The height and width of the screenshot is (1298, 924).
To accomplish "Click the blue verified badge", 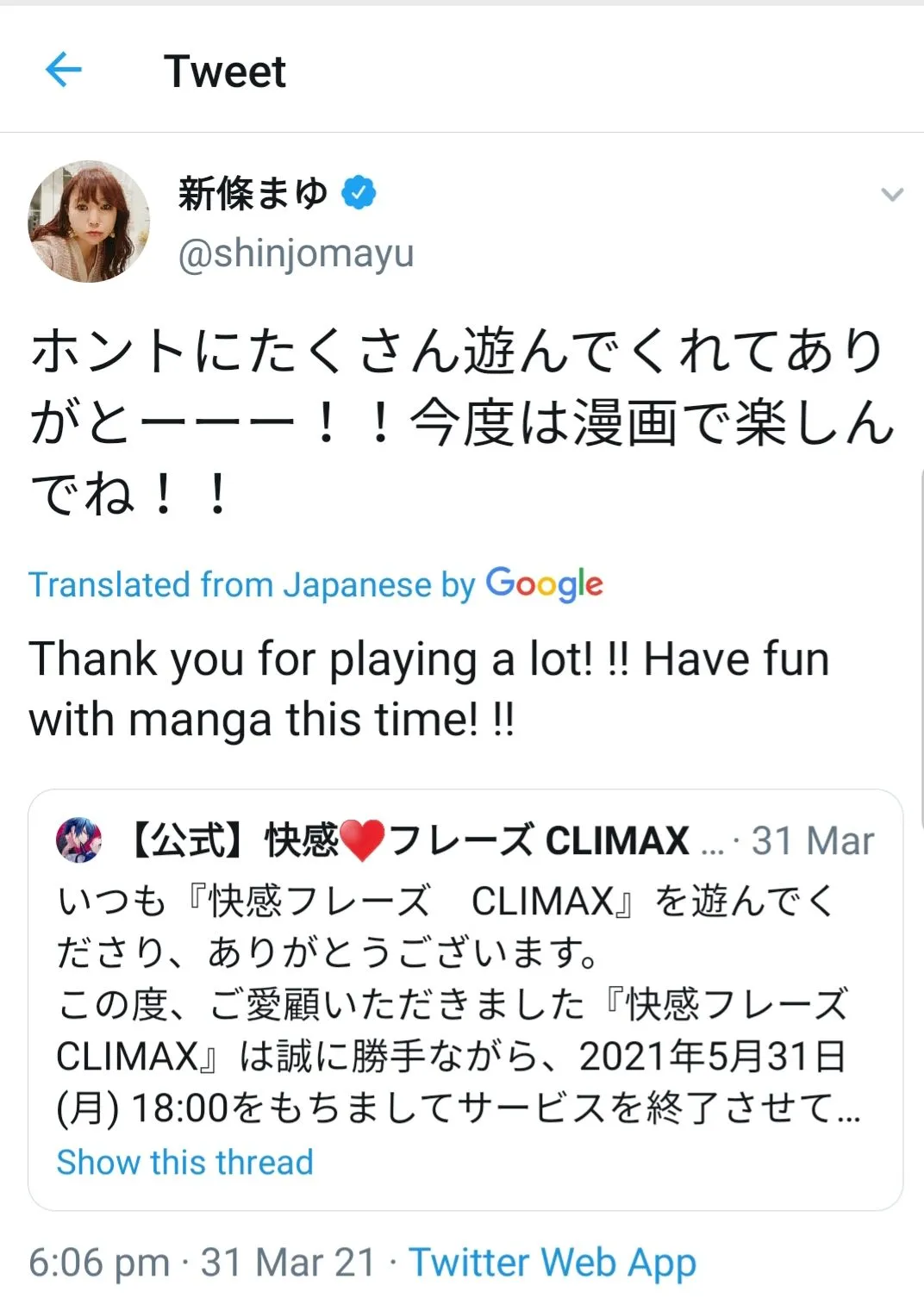I will point(359,193).
